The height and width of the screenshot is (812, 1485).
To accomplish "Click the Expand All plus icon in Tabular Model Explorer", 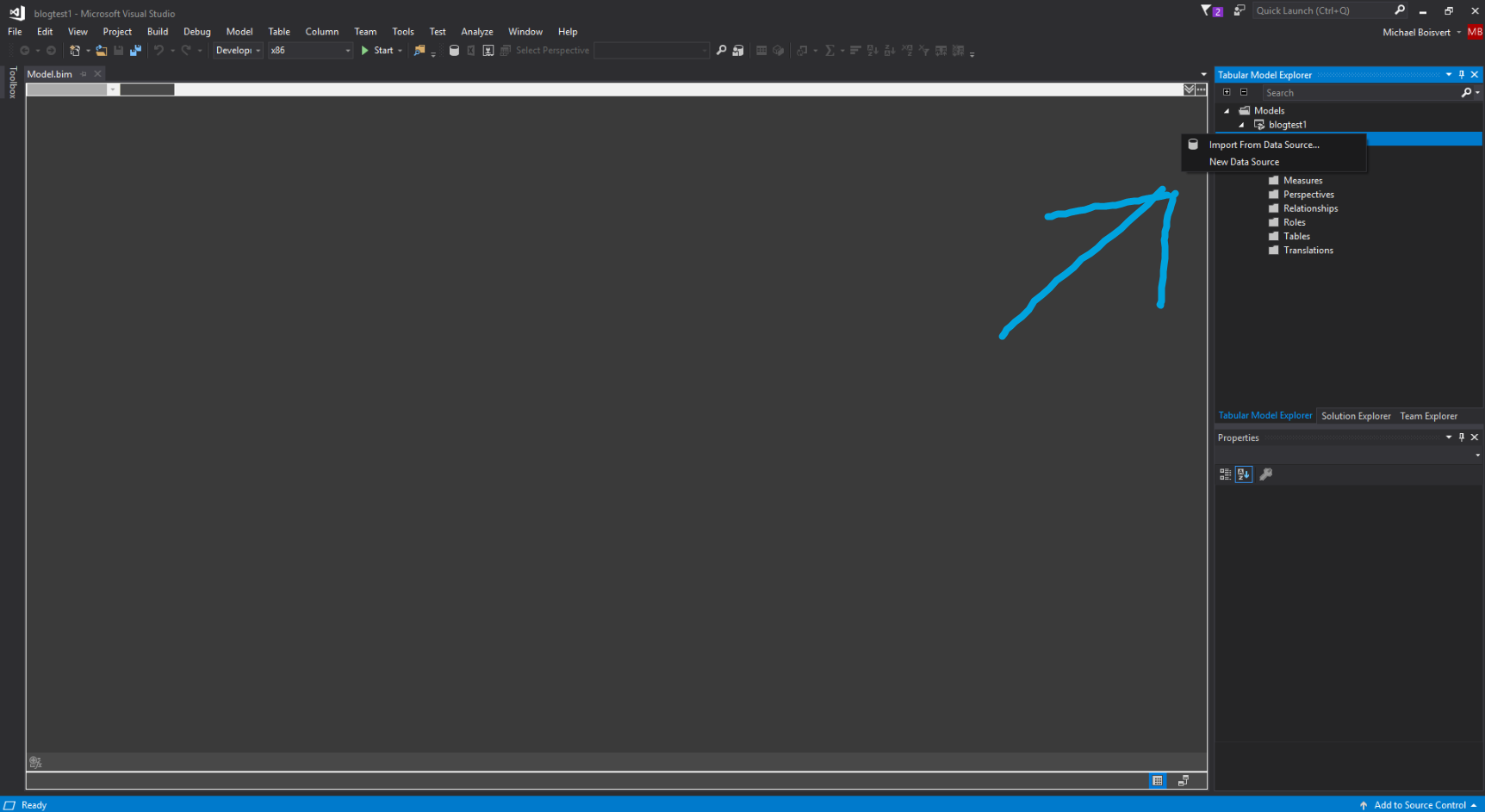I will coord(1227,92).
